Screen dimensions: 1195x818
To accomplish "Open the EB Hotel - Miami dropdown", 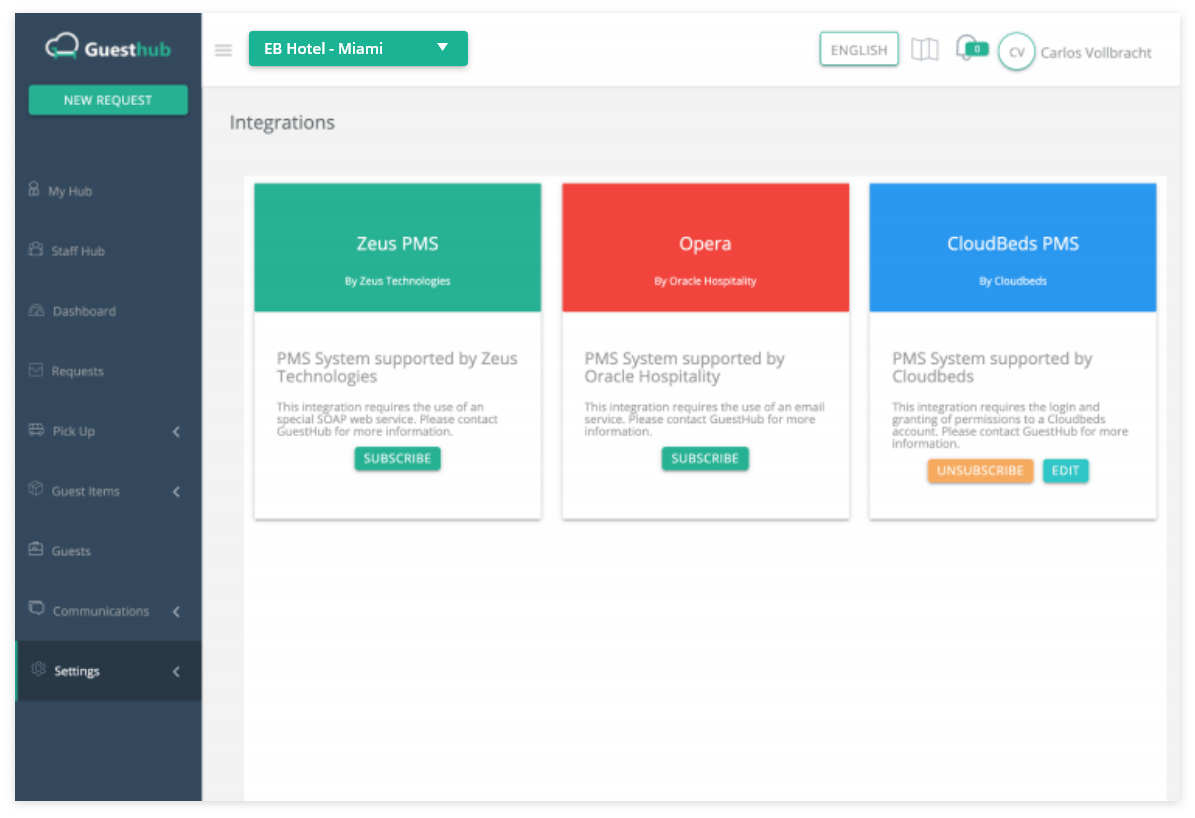I will coord(358,49).
